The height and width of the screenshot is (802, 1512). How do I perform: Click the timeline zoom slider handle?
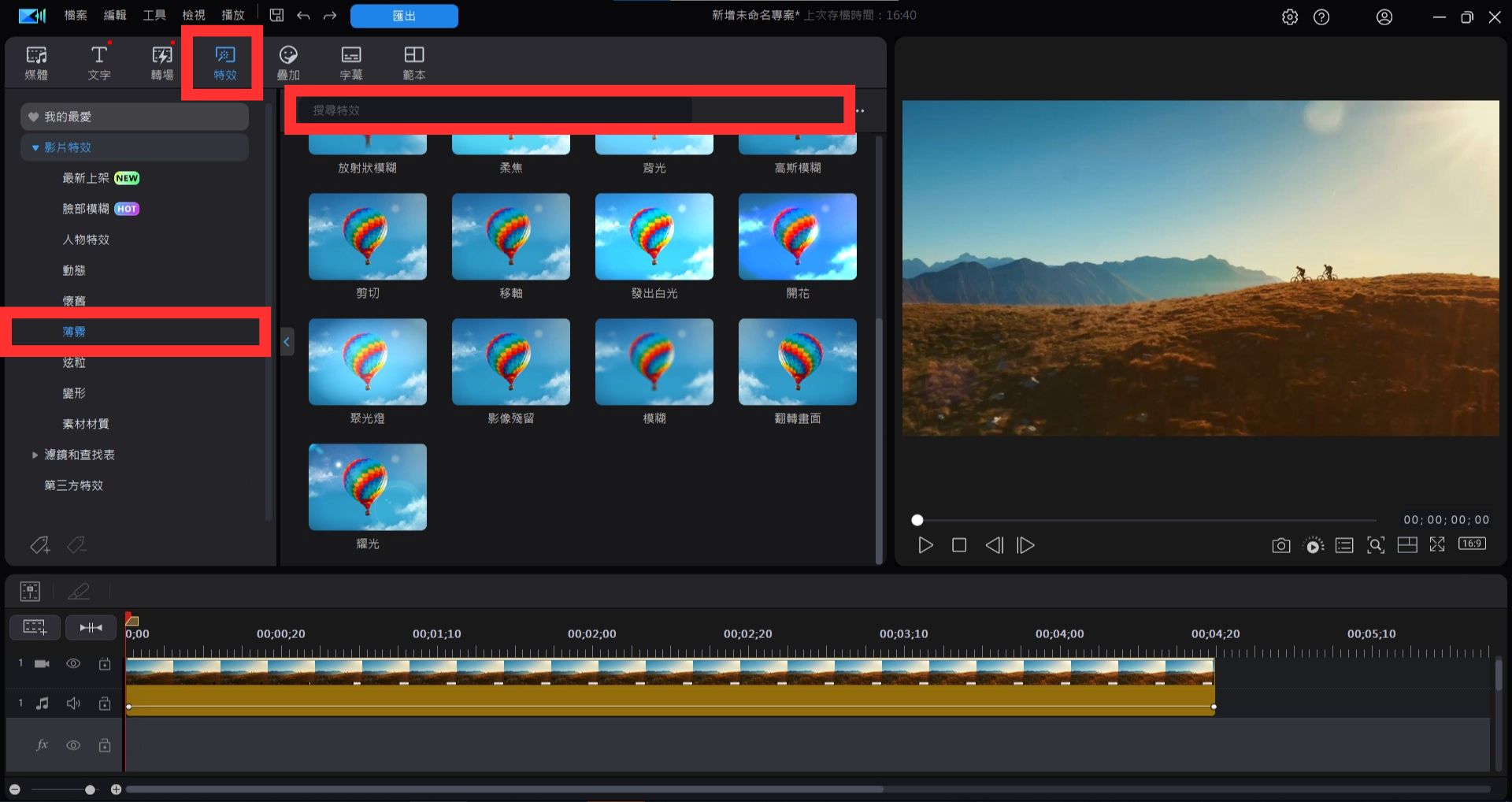[x=90, y=789]
